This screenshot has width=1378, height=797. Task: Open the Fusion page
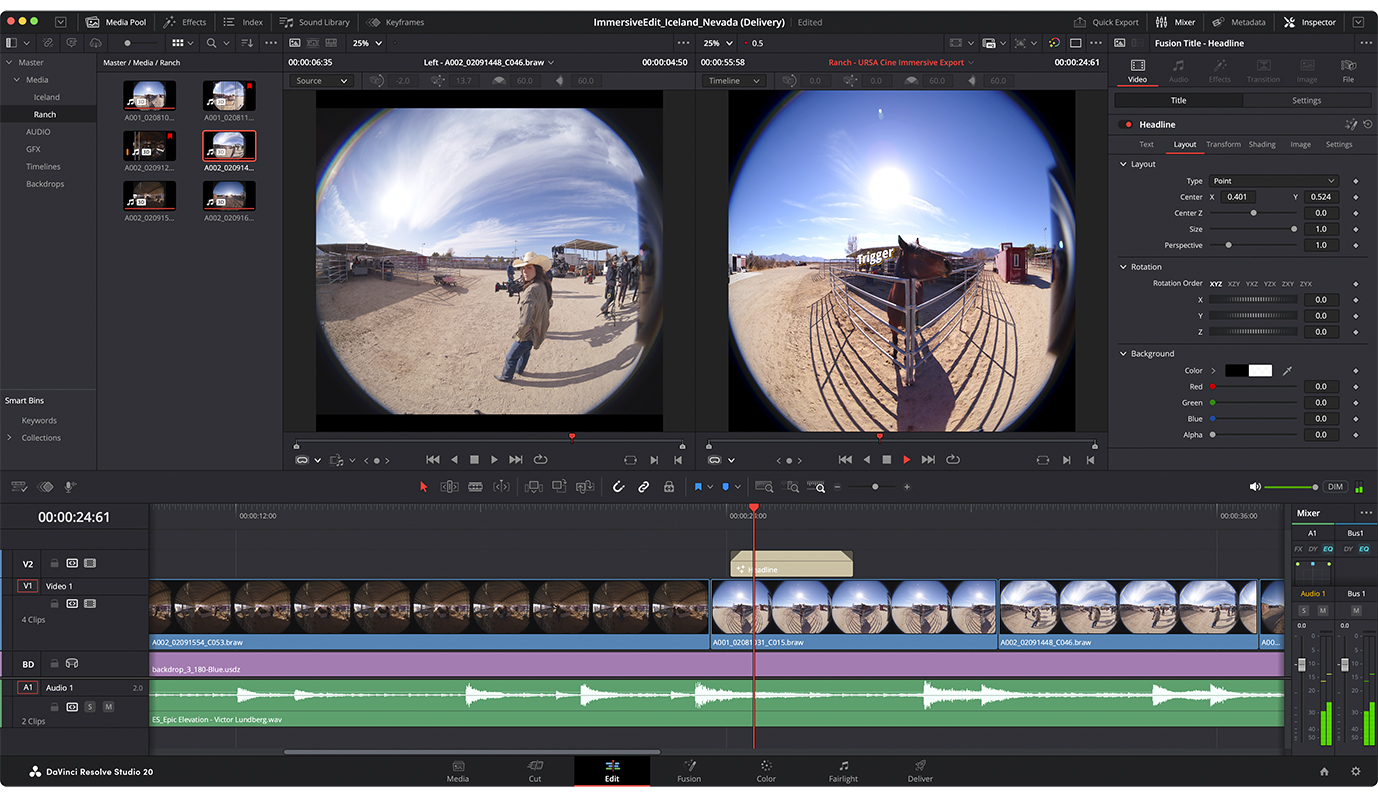[x=688, y=771]
